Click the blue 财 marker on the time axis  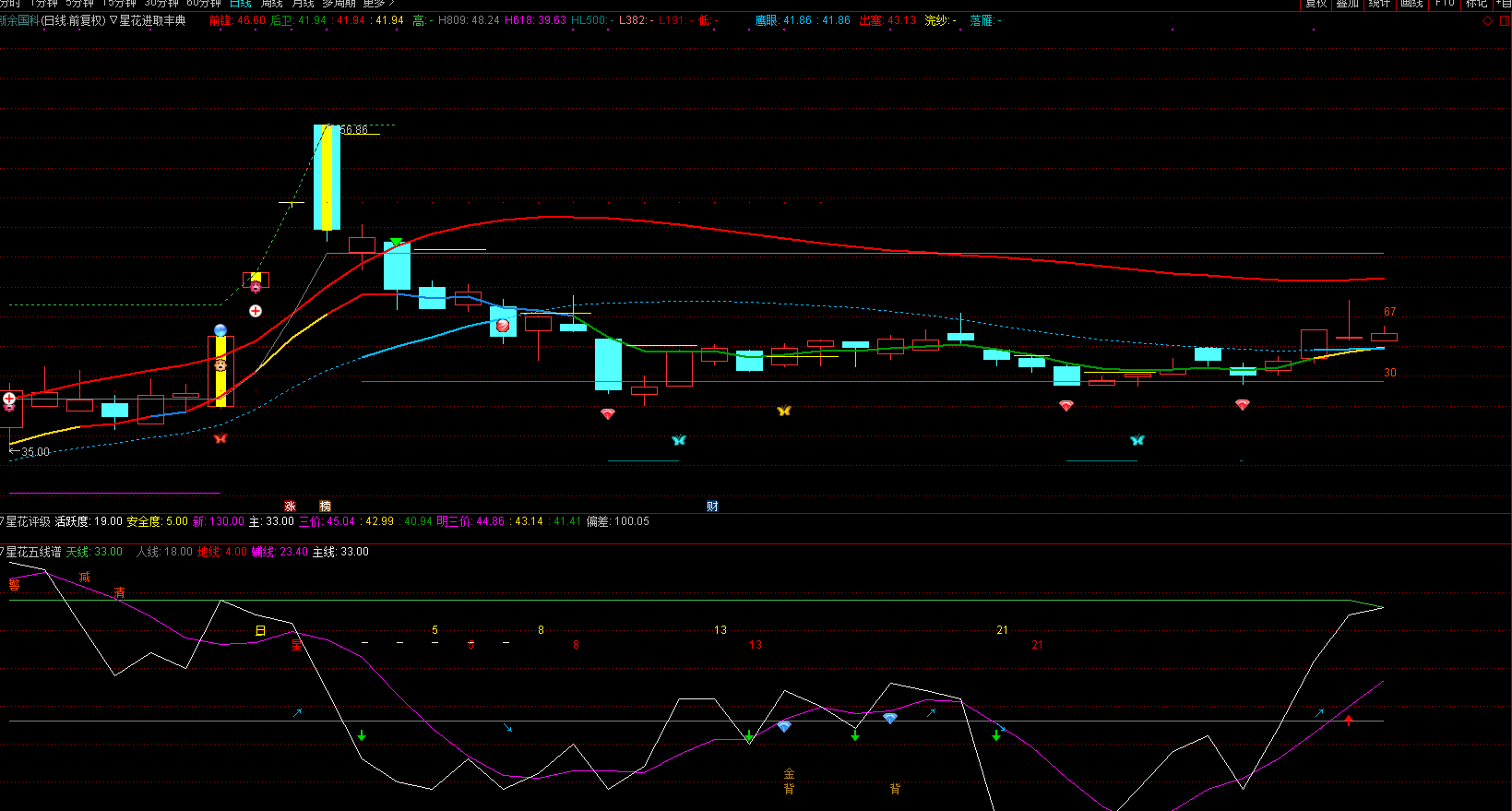pos(712,506)
